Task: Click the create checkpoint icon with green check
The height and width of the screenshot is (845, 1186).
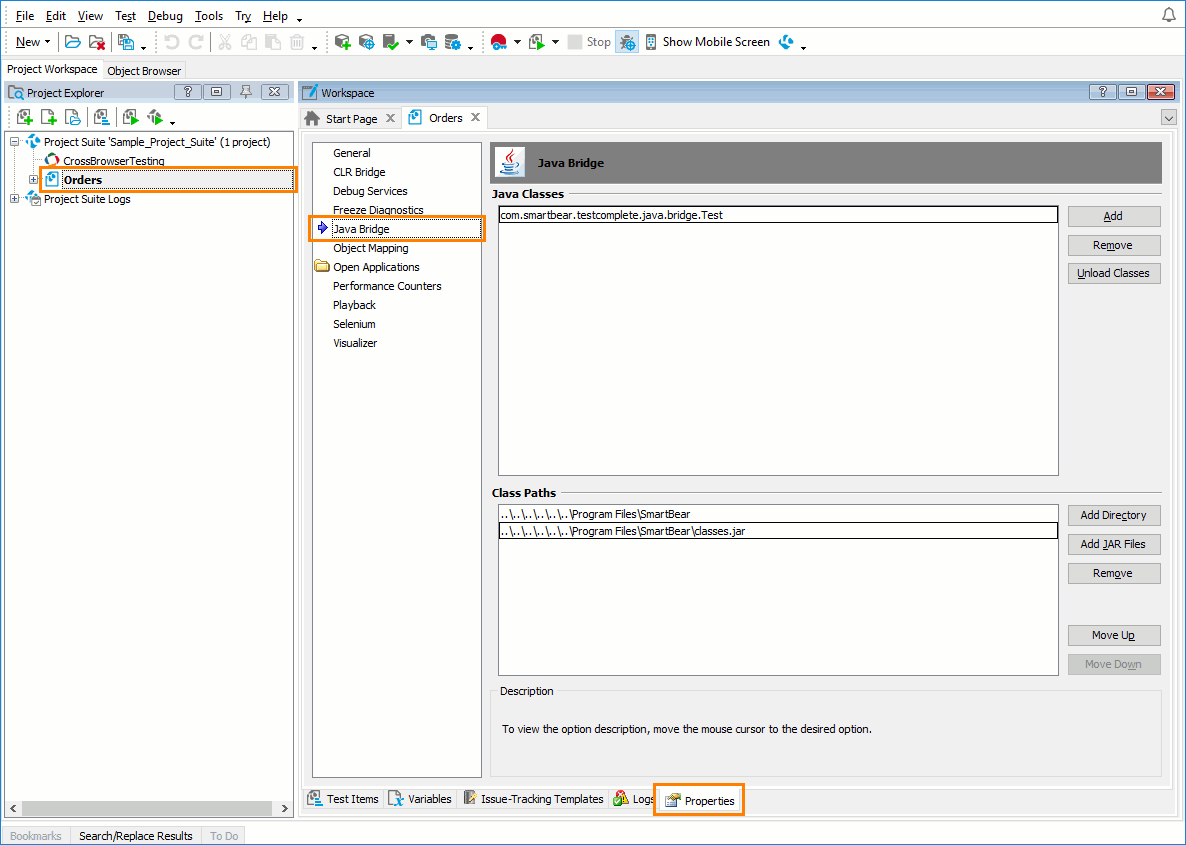Action: coord(391,42)
